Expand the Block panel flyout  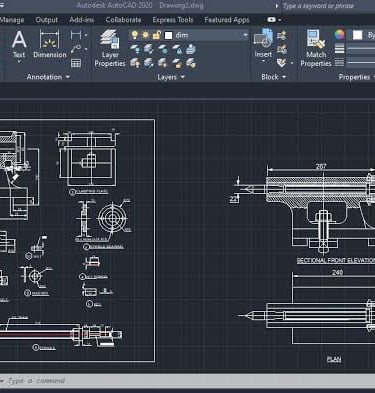click(284, 77)
